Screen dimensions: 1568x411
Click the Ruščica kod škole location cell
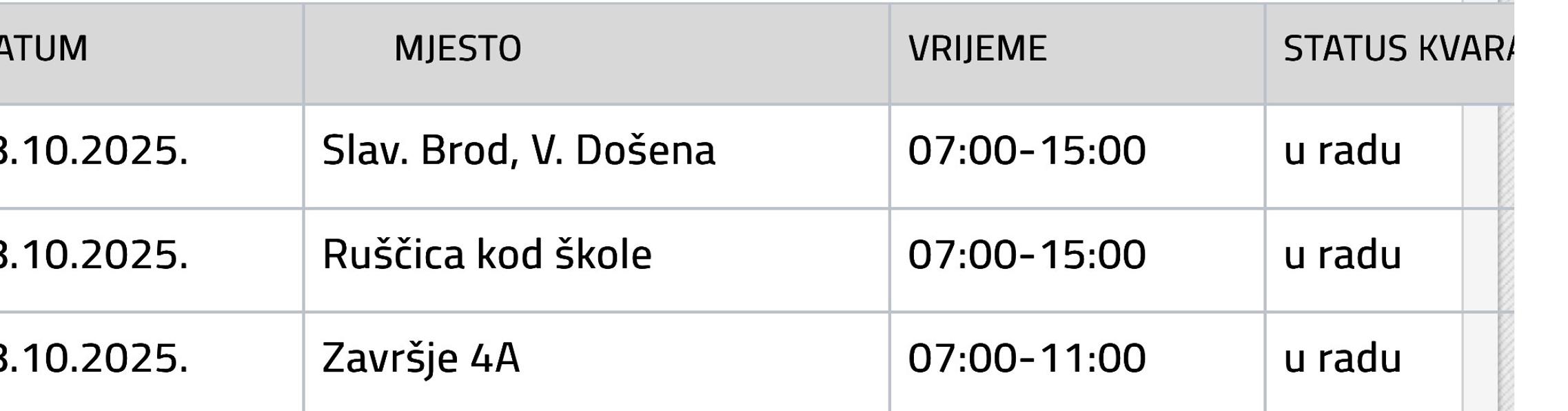(487, 255)
